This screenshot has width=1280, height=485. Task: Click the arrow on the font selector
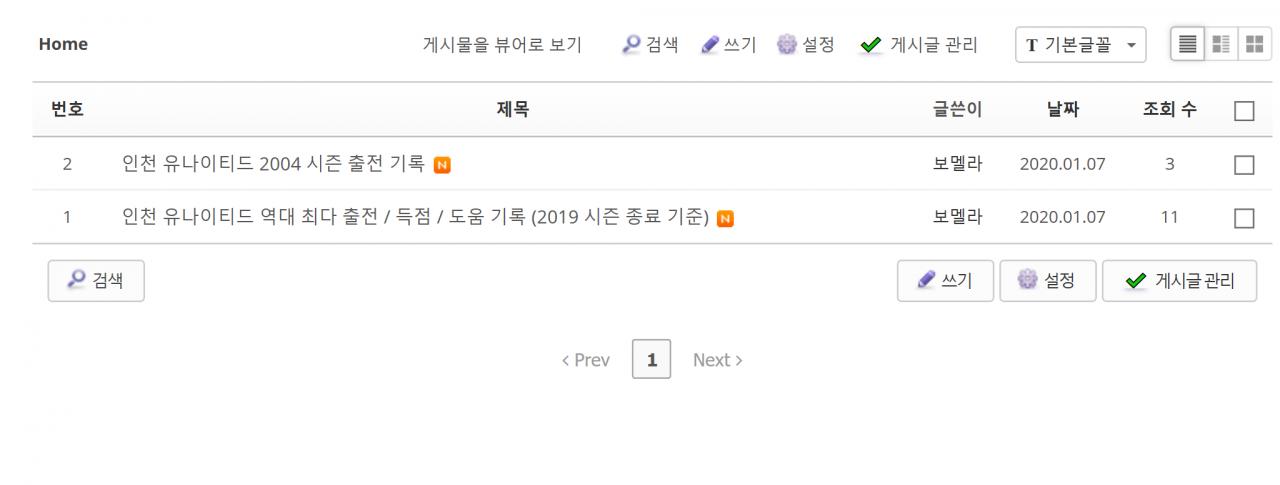1131,45
